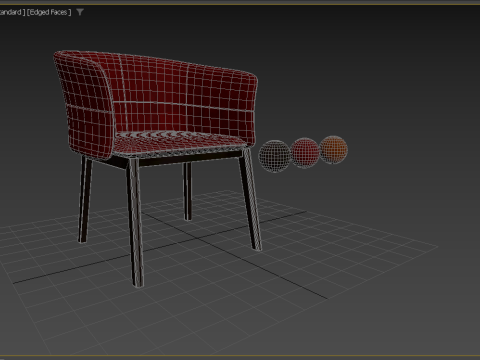
Task: Open the Edged Faces viewport label menu
Action: tap(49, 12)
